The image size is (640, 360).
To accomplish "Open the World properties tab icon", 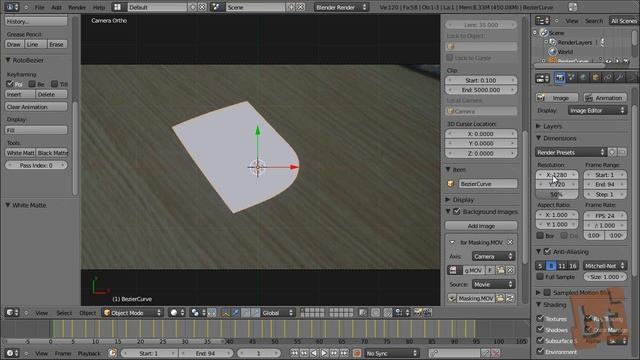I will point(584,78).
